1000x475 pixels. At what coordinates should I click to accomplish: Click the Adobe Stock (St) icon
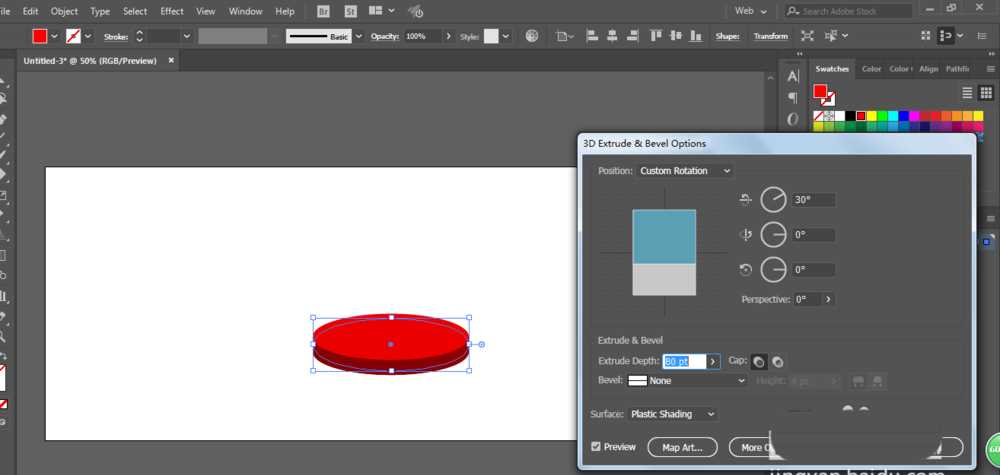[351, 11]
